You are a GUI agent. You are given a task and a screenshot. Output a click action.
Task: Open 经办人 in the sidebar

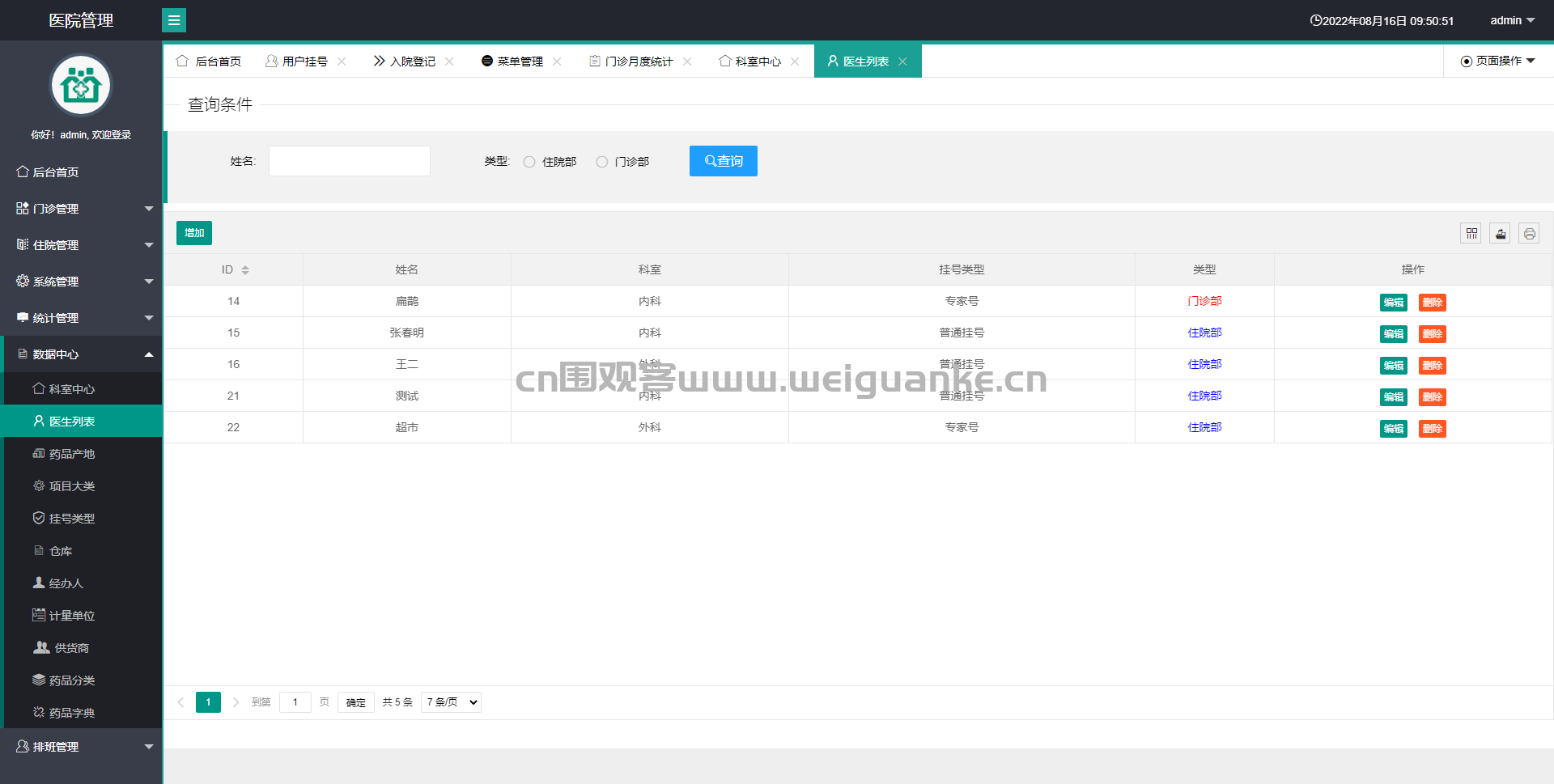pyautogui.click(x=81, y=583)
